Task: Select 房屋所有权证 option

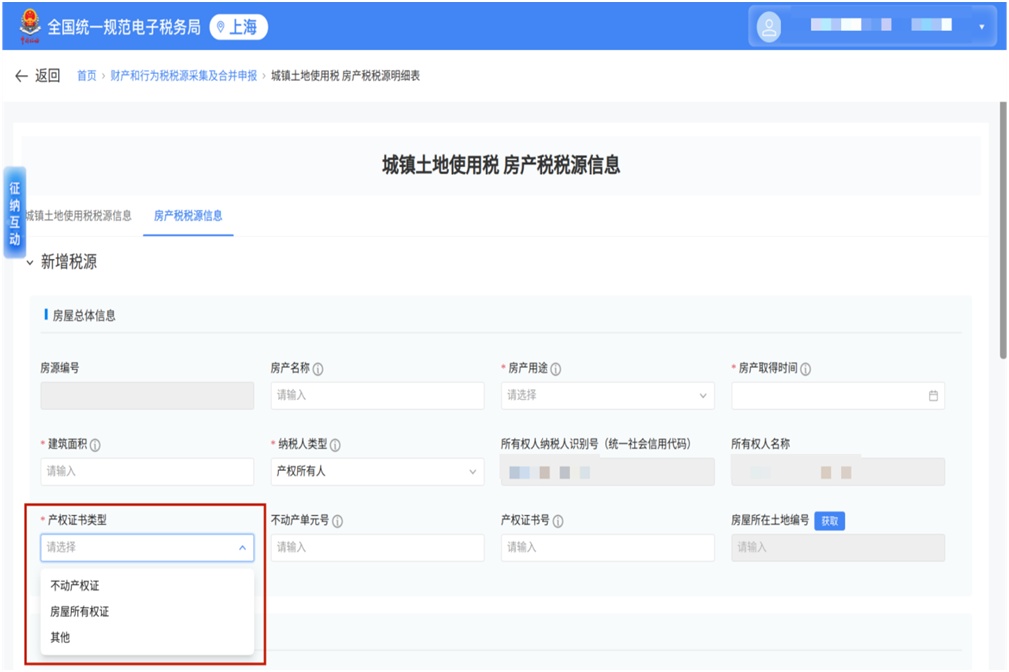Action: [x=80, y=612]
